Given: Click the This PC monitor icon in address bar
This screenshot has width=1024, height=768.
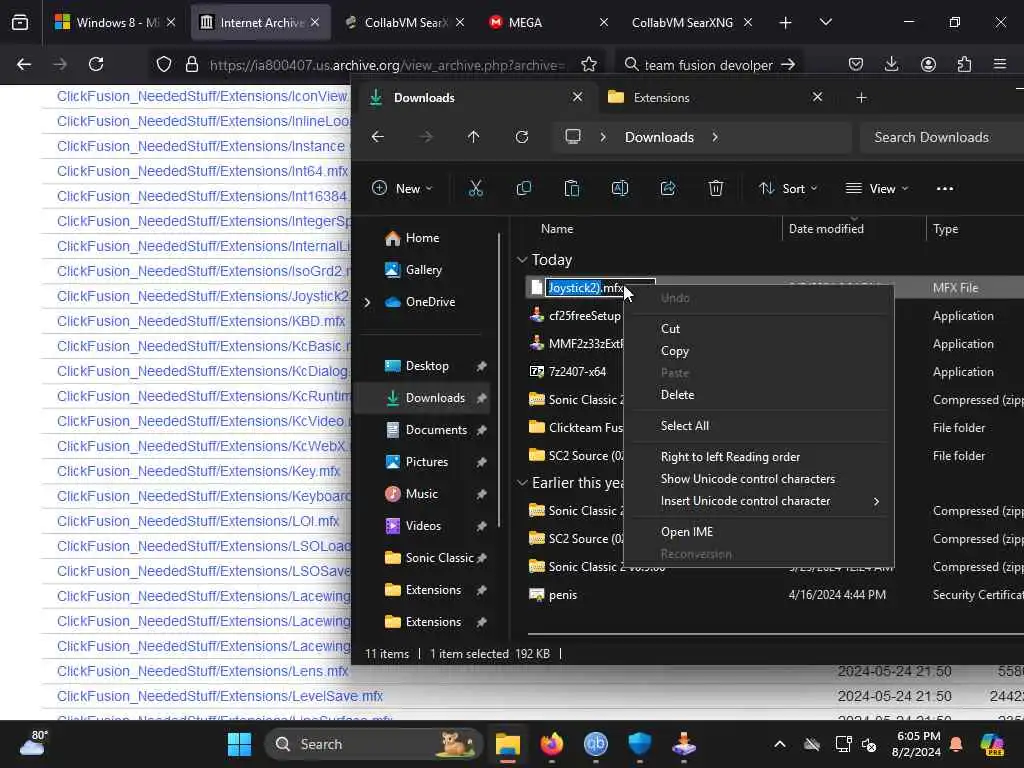Looking at the screenshot, I should tap(573, 136).
